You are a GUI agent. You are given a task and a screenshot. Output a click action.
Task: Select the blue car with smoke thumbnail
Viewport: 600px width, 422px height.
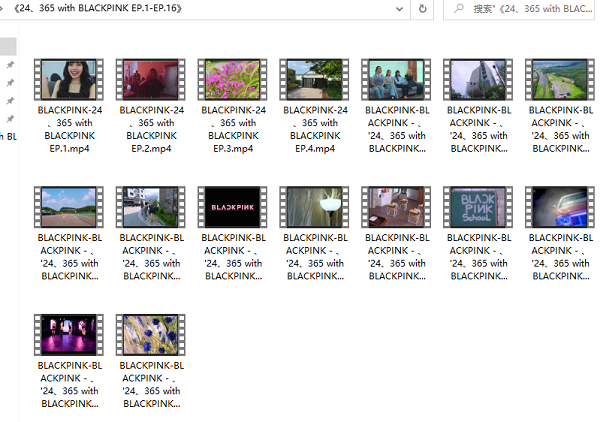coord(560,207)
